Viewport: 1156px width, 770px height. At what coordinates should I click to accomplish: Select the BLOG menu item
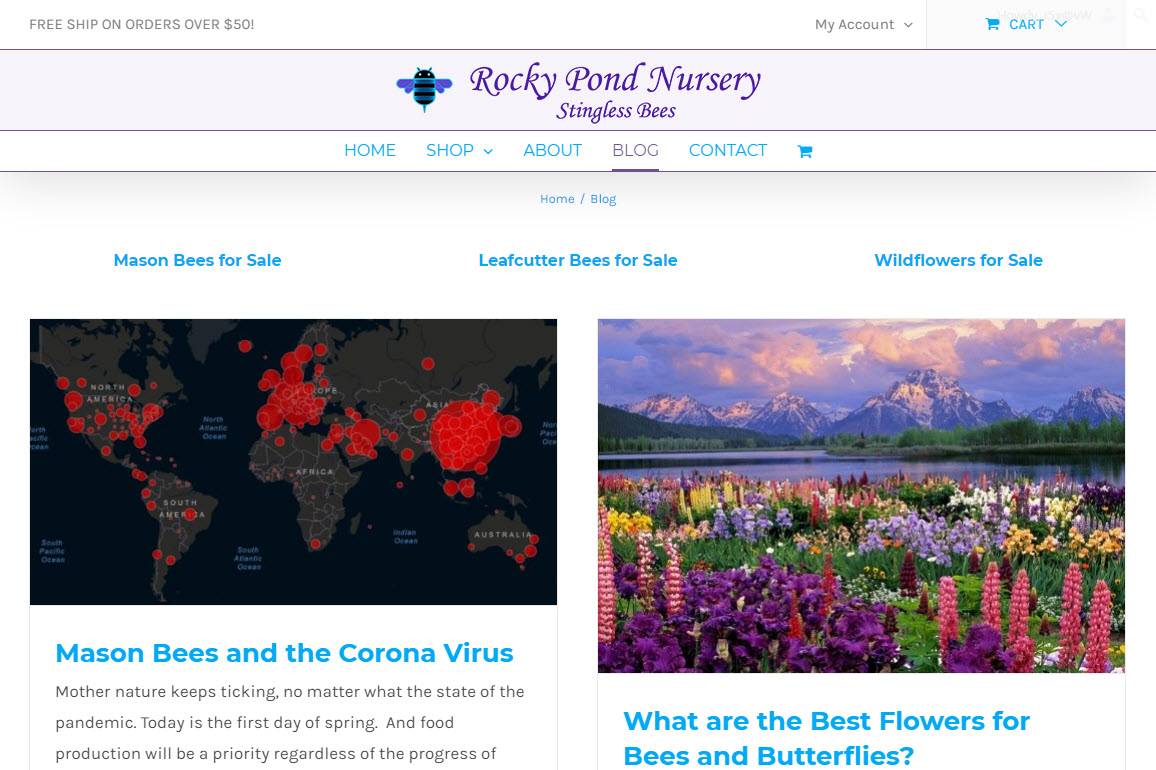[635, 150]
